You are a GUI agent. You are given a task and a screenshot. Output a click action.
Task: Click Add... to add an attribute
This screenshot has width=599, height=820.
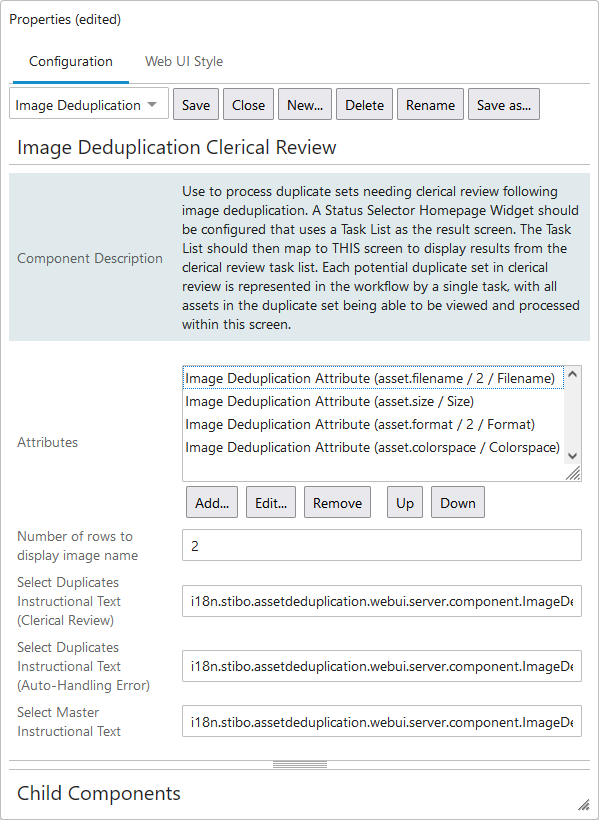(212, 503)
